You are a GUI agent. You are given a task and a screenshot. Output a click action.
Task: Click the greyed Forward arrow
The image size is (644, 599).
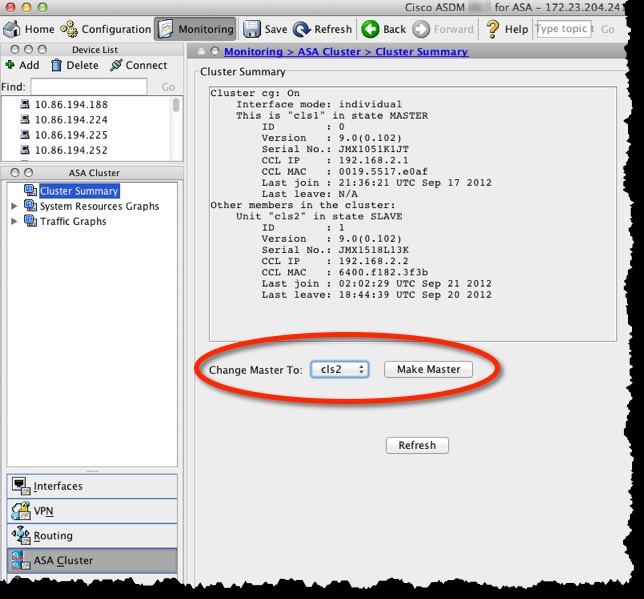click(x=421, y=30)
